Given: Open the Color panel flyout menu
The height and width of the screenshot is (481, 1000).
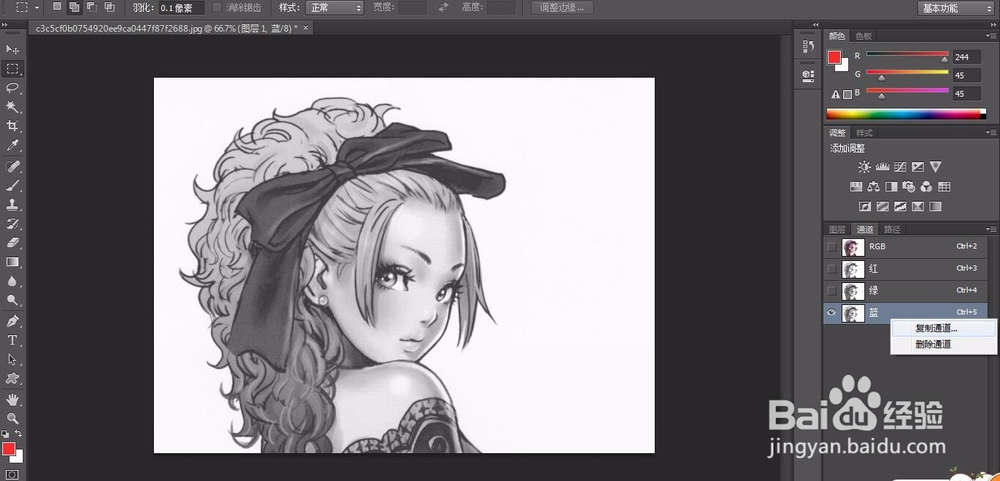Looking at the screenshot, I should coord(990,36).
